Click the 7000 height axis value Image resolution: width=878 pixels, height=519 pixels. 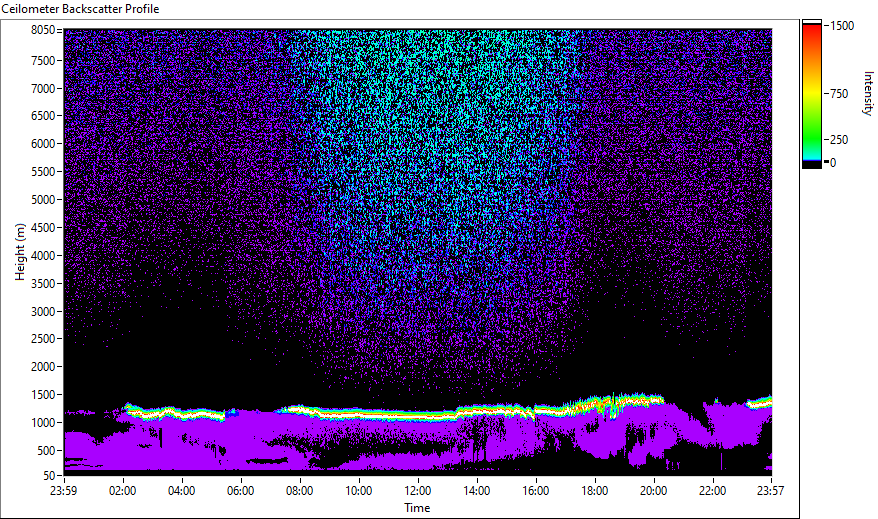43,88
